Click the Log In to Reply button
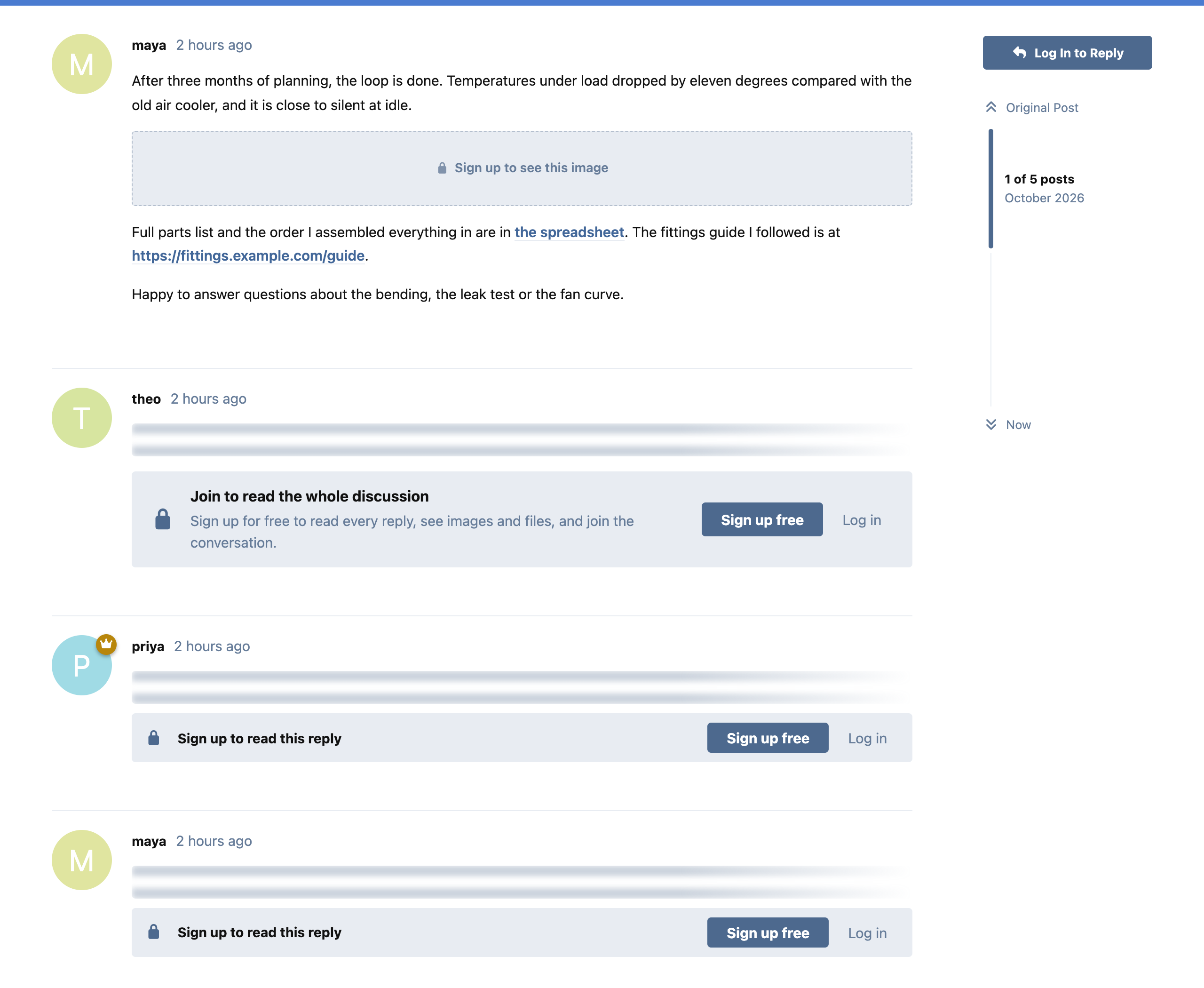Screen dimensions: 1204x988 click(x=1067, y=53)
